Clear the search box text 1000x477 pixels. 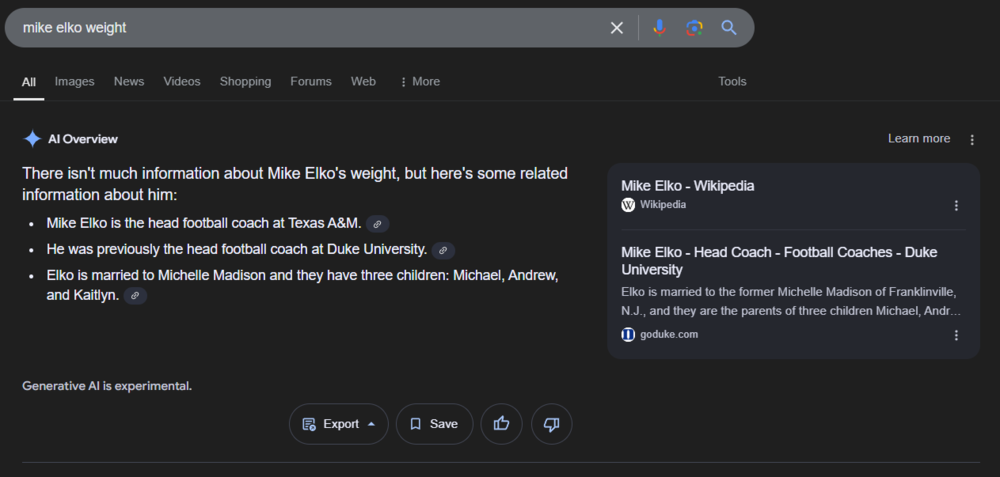617,28
